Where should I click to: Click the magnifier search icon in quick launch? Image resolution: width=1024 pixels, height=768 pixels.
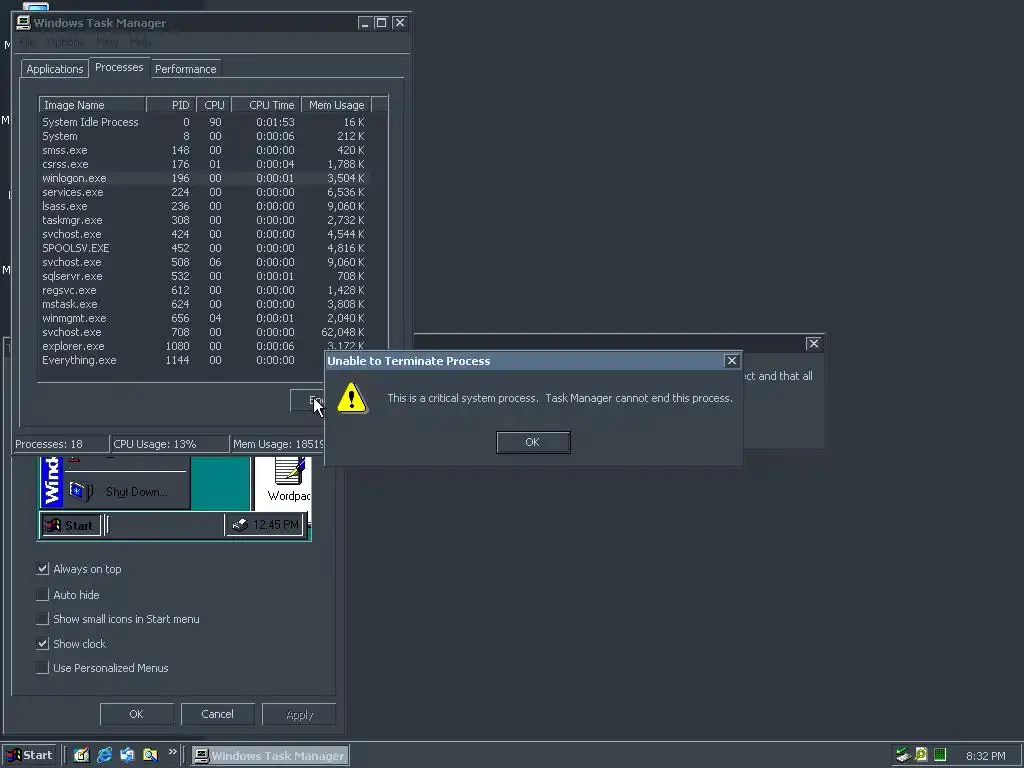point(150,756)
